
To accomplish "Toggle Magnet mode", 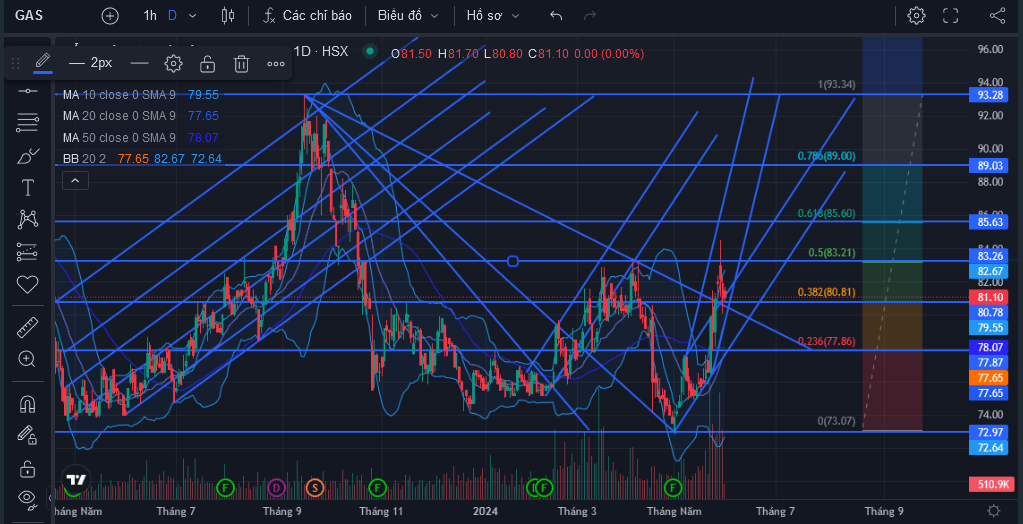I will (x=27, y=404).
